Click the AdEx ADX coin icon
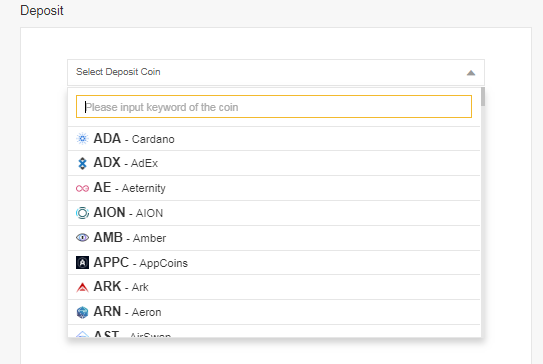The image size is (543, 364). coord(82,163)
